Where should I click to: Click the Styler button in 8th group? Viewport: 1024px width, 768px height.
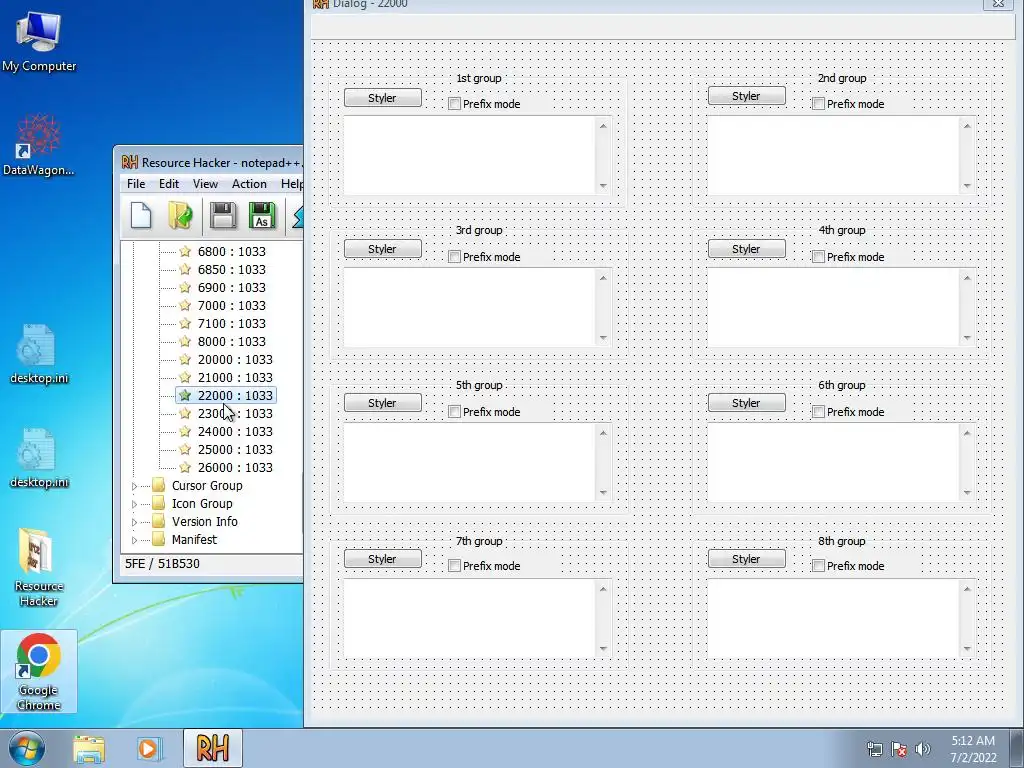(746, 559)
